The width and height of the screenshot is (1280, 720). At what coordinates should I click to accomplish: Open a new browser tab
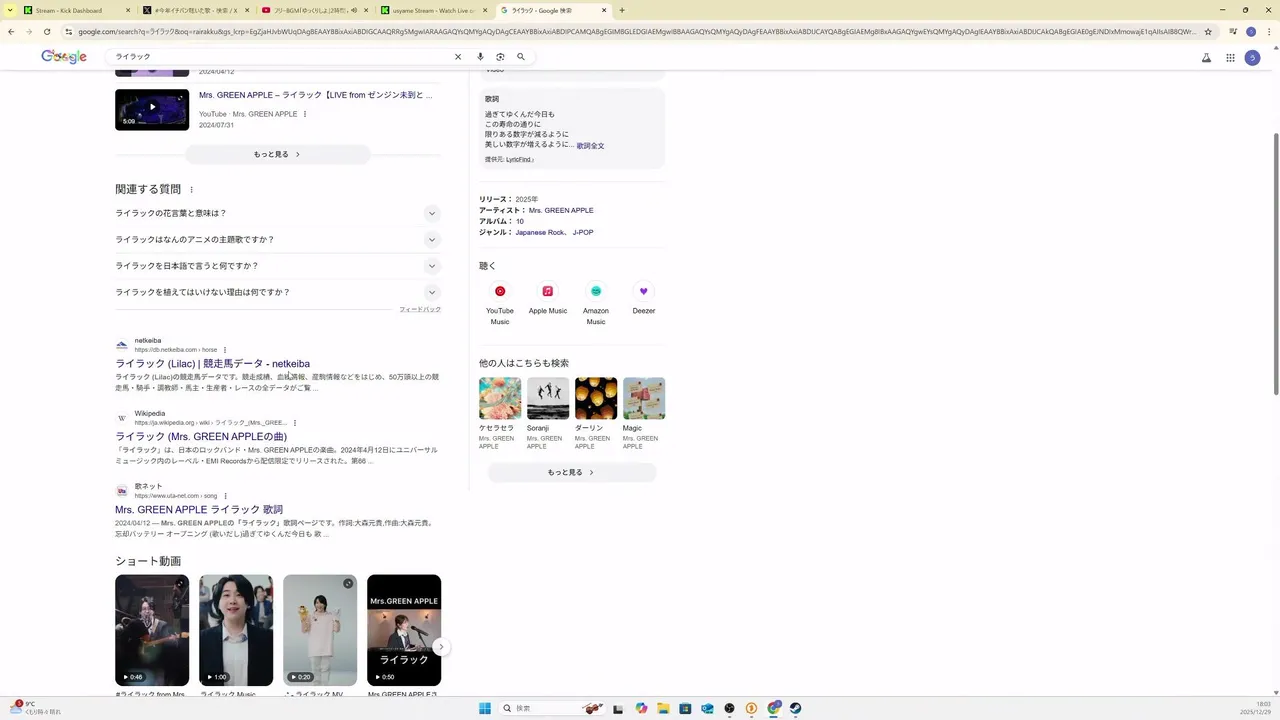tap(622, 10)
